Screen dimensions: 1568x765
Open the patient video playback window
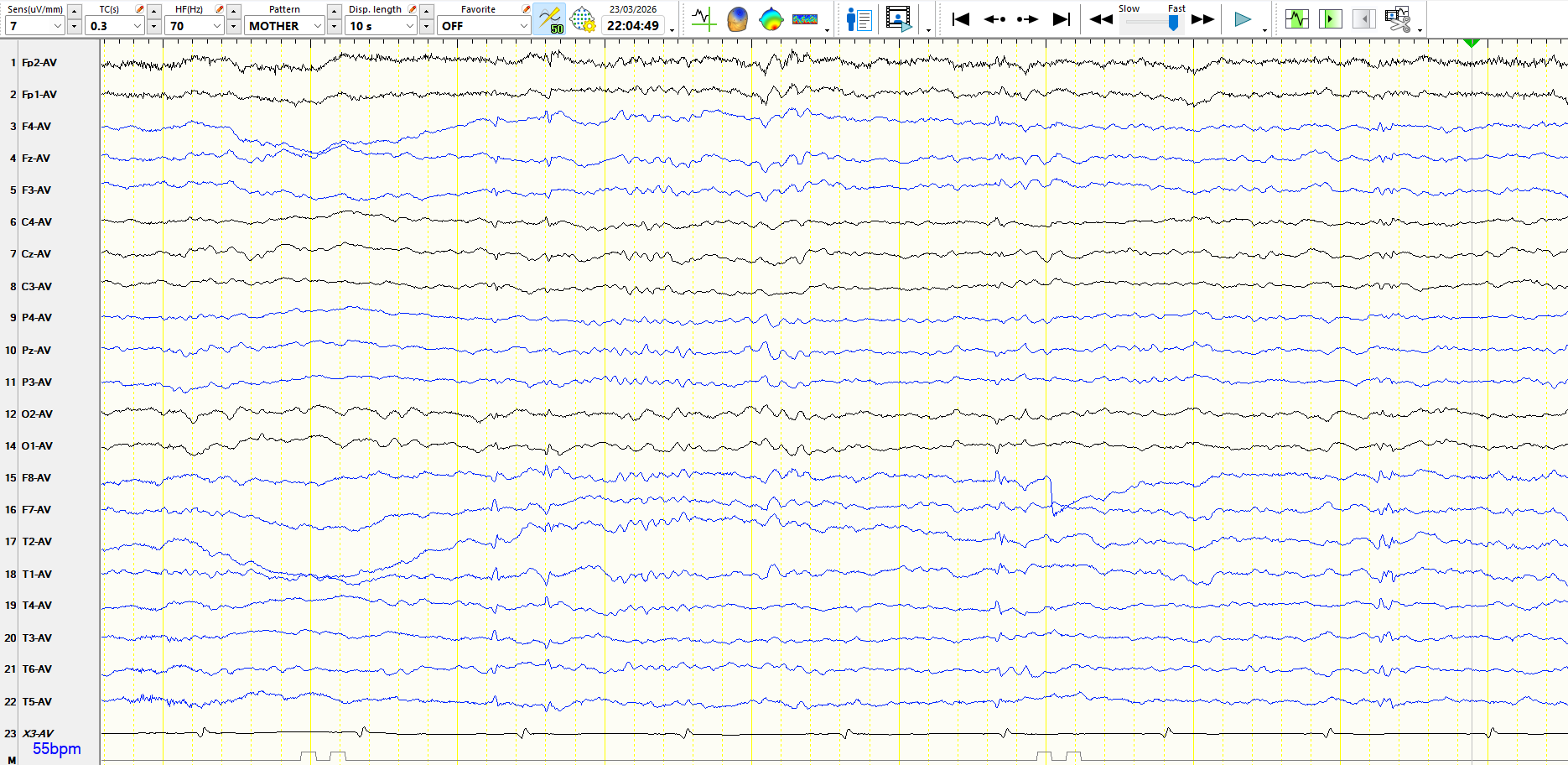pos(898,18)
